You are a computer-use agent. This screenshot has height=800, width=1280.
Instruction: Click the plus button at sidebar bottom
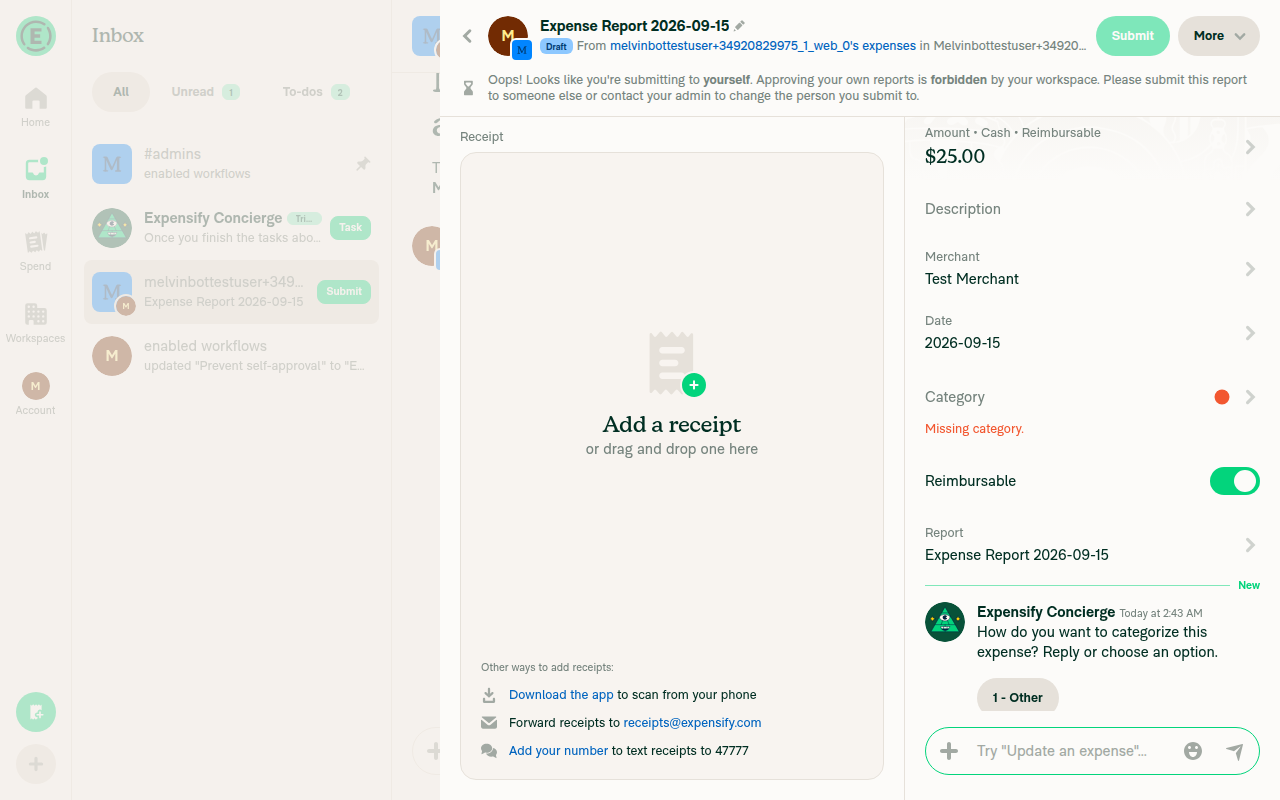[x=36, y=765]
